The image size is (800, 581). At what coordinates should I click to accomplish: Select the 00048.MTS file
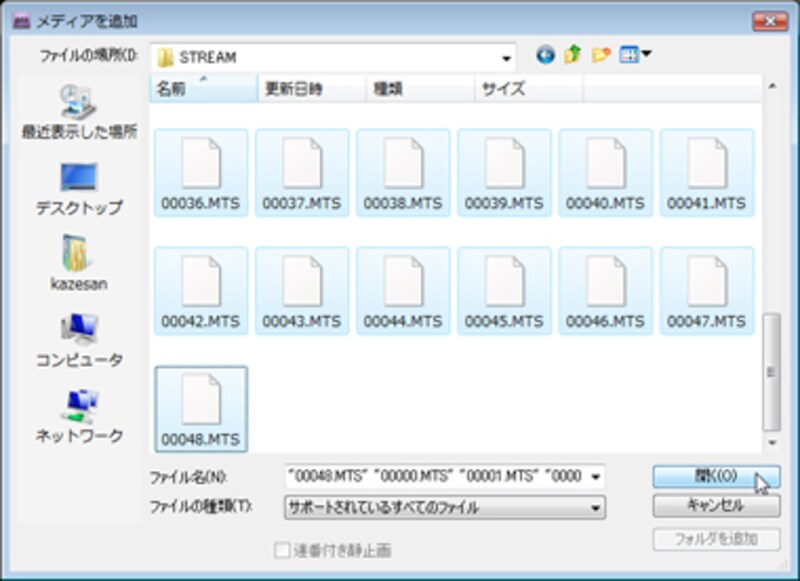(202, 409)
